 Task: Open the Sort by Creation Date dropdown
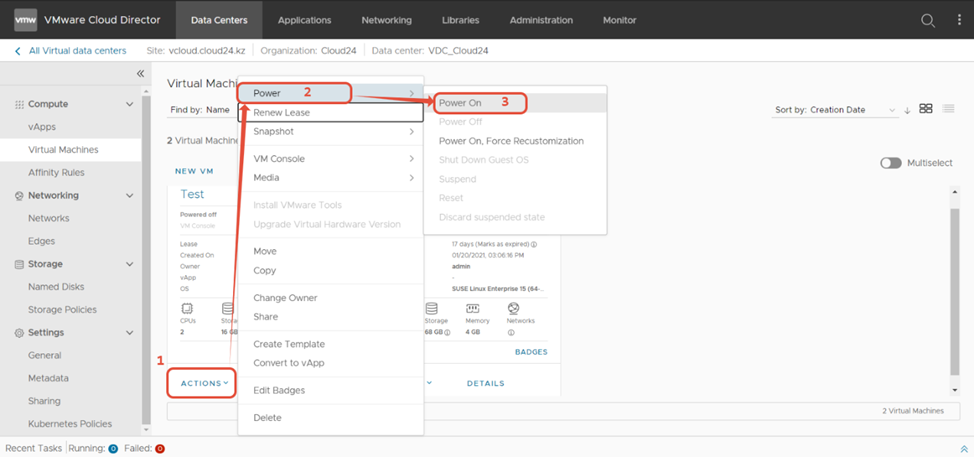tap(836, 110)
